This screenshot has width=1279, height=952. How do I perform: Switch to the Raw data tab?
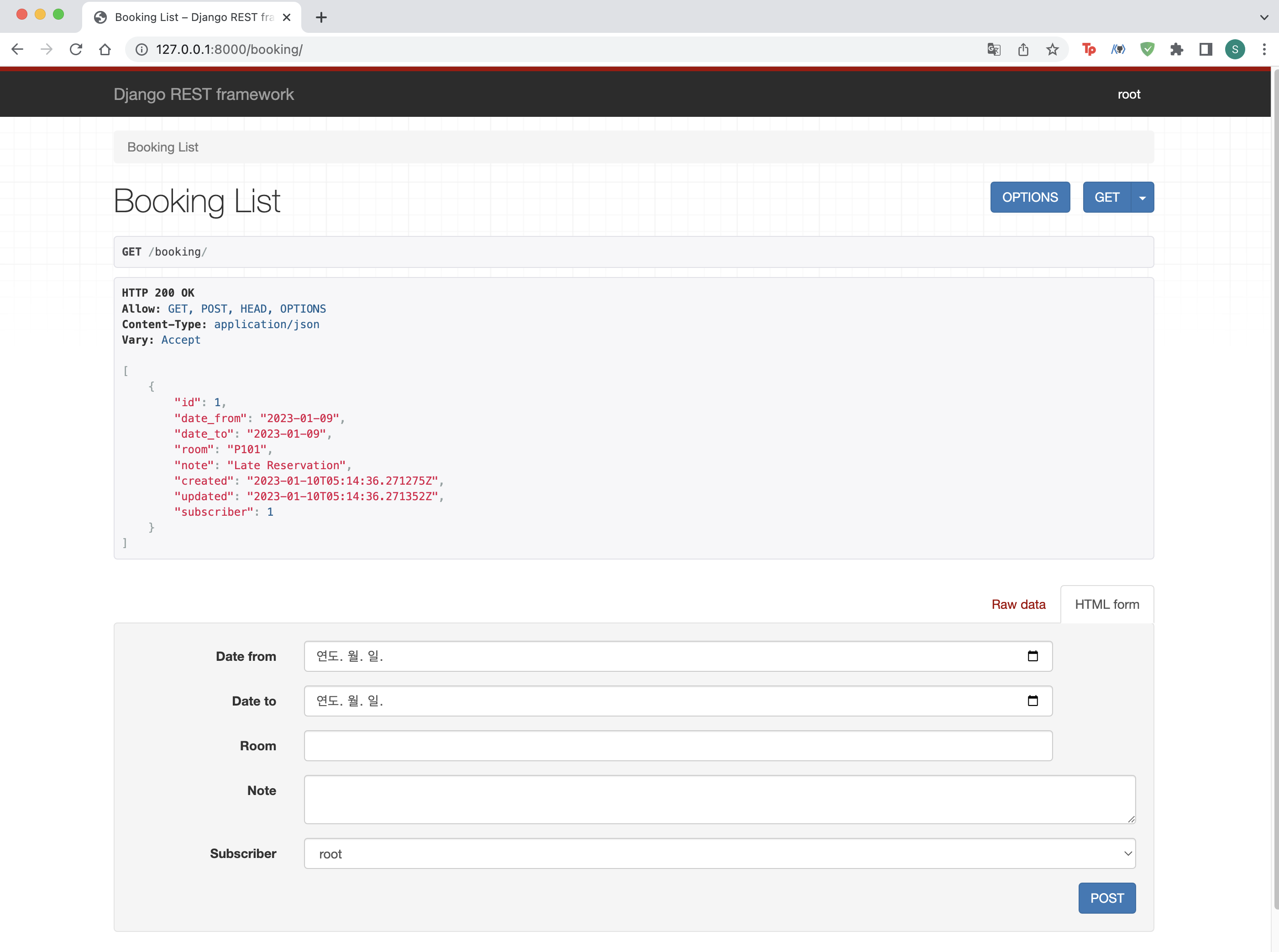[1018, 605]
